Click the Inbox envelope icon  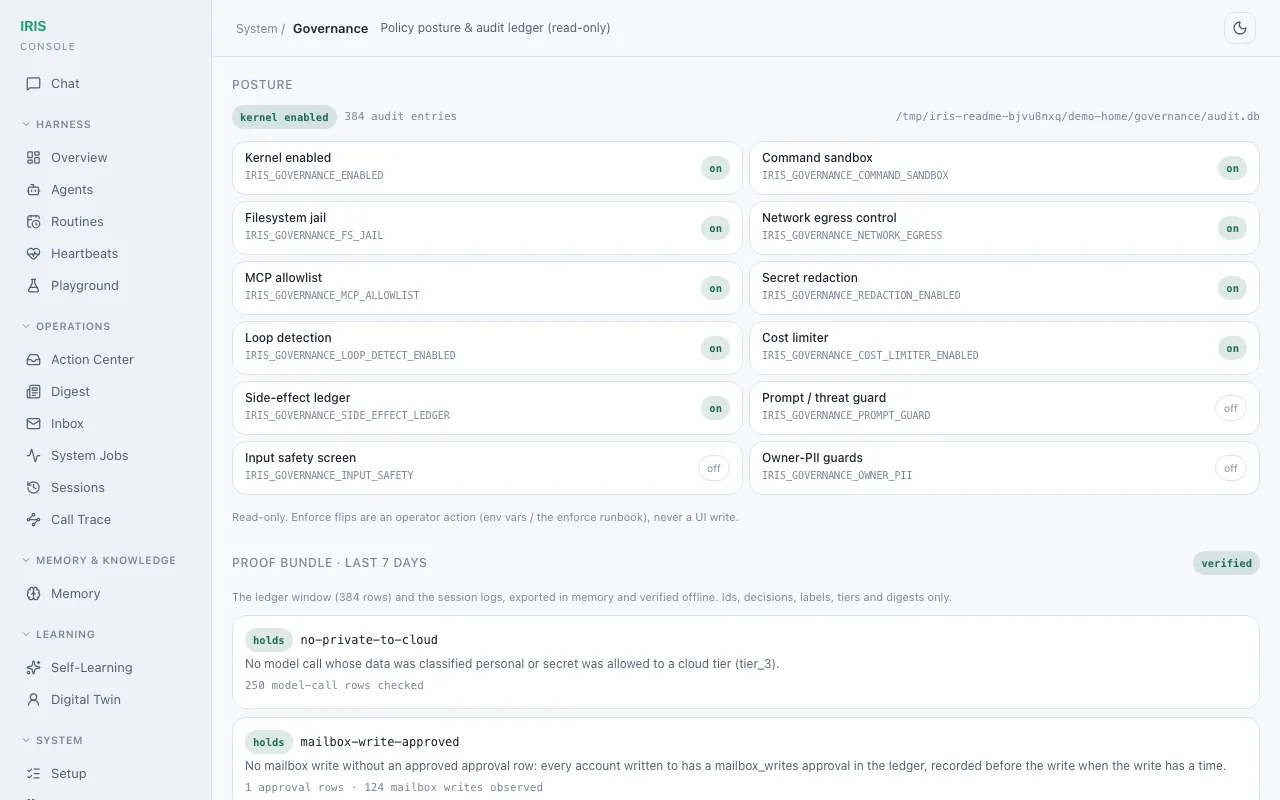click(33, 424)
